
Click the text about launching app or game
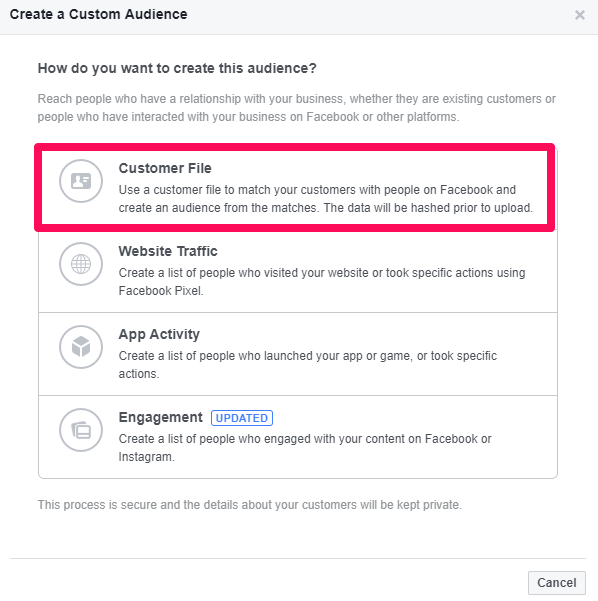307,365
